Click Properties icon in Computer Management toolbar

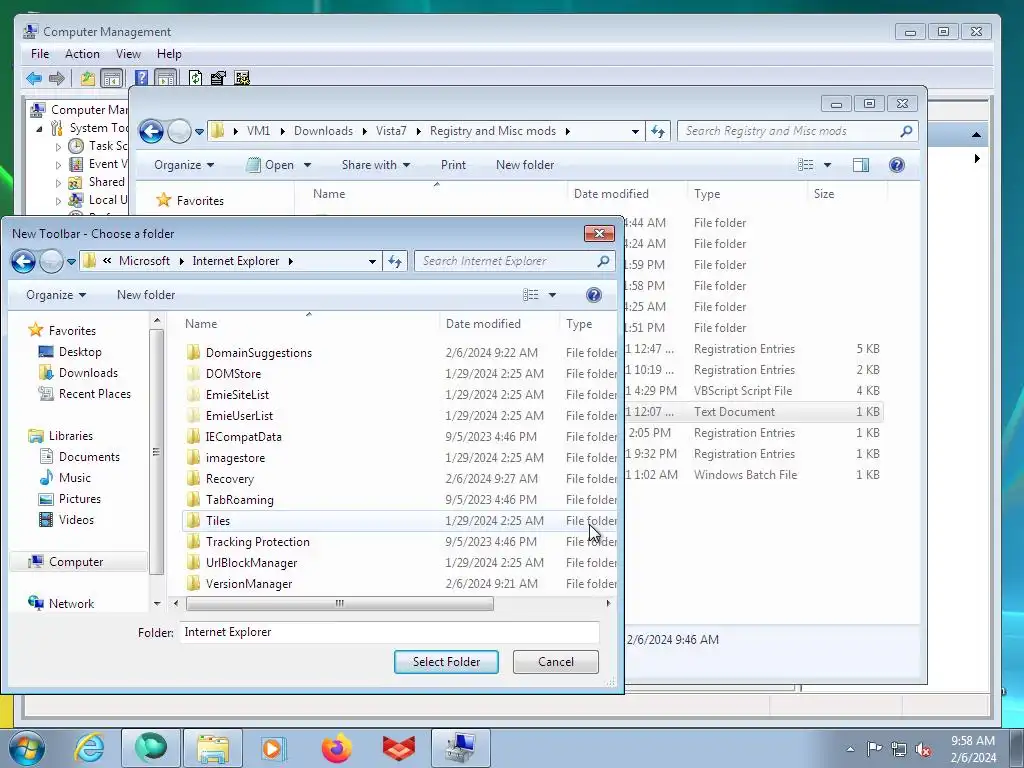pyautogui.click(x=218, y=78)
